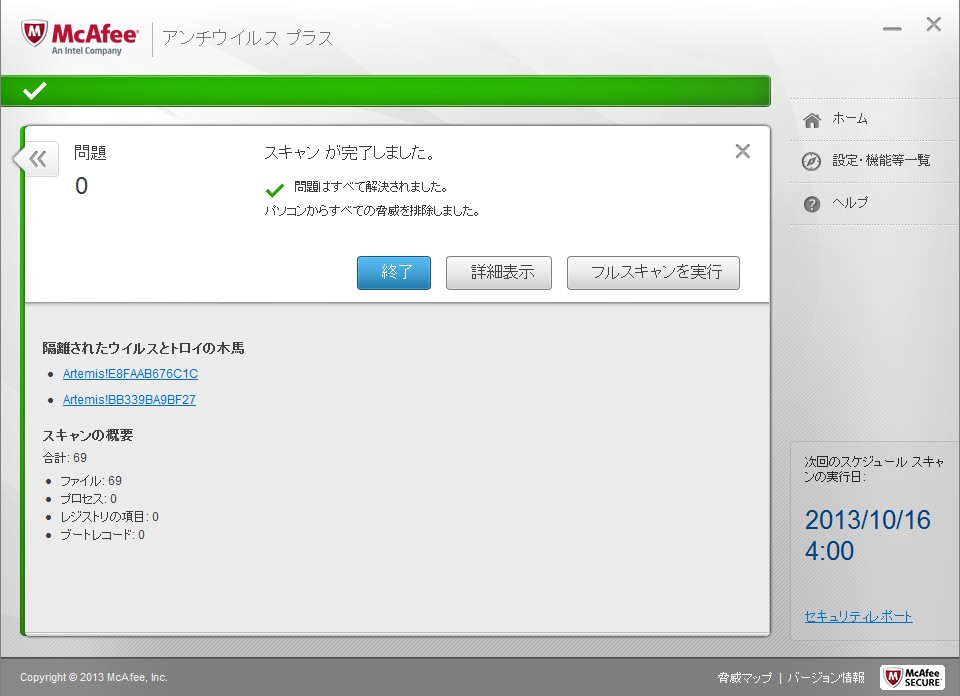This screenshot has width=960, height=696.
Task: Click アンチウイルス プラス product title
Action: [x=247, y=38]
